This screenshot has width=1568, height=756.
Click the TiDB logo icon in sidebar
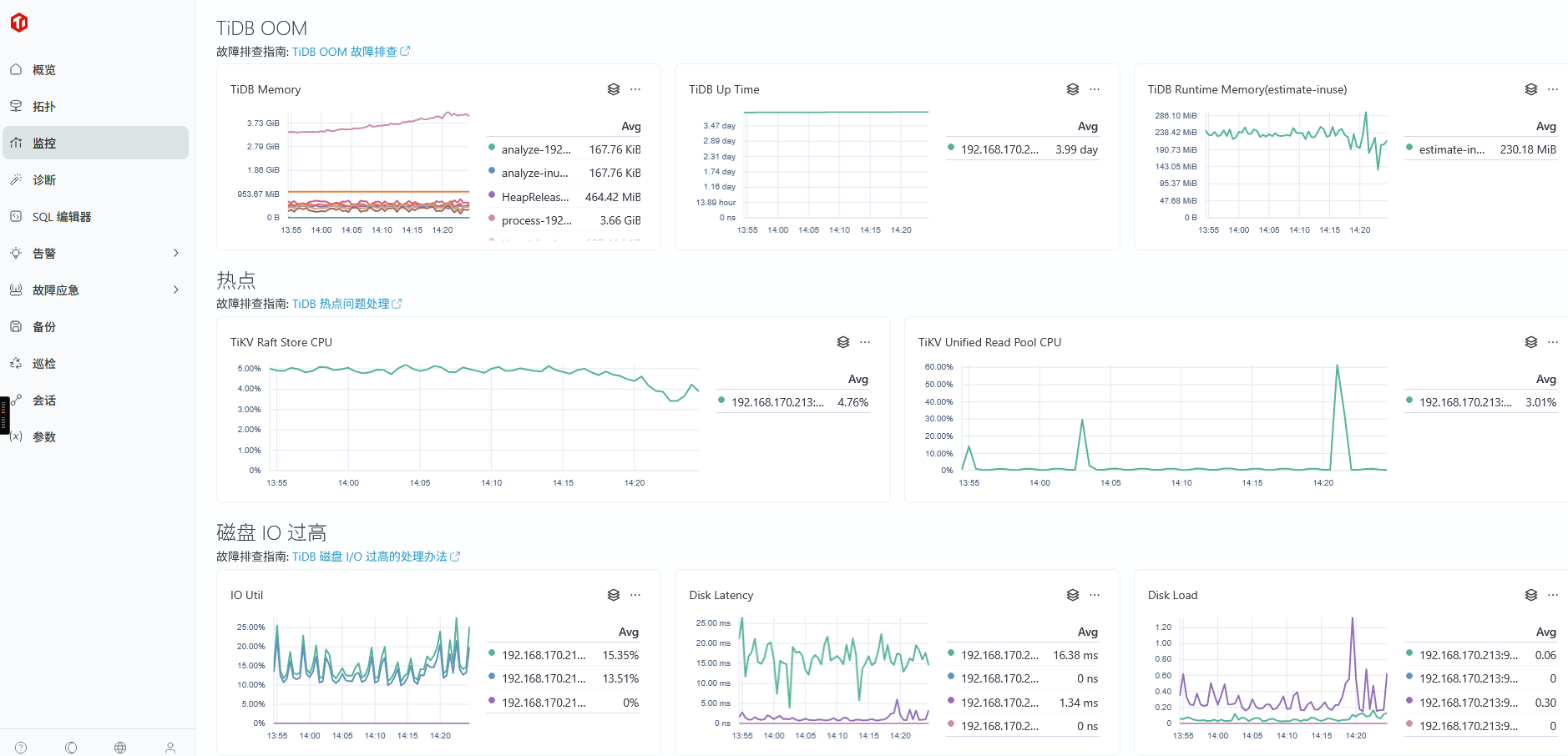pyautogui.click(x=19, y=23)
